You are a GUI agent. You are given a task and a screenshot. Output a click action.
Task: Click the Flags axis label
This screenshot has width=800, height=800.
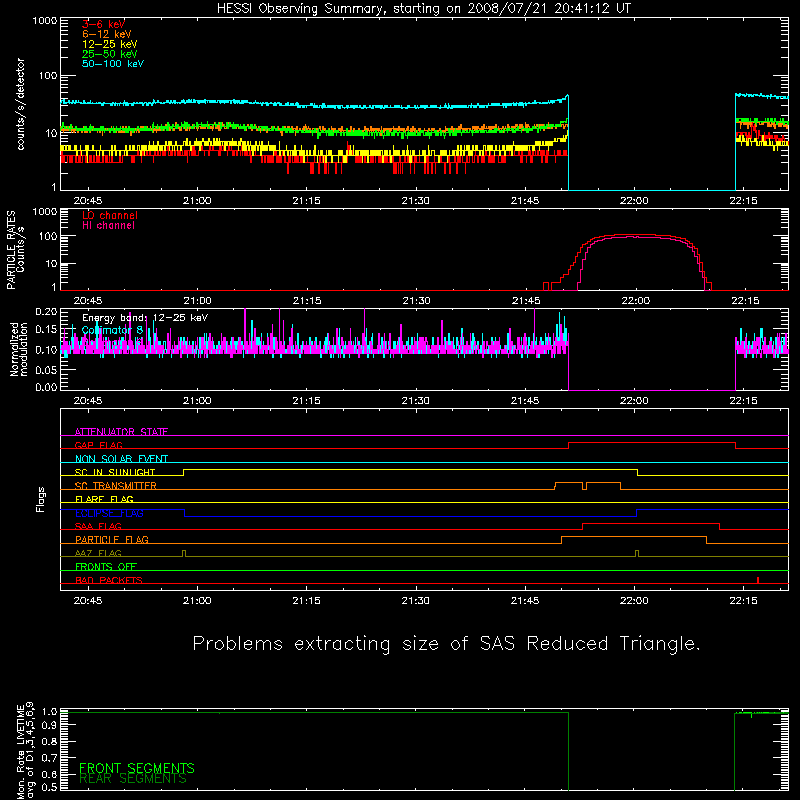click(x=41, y=499)
